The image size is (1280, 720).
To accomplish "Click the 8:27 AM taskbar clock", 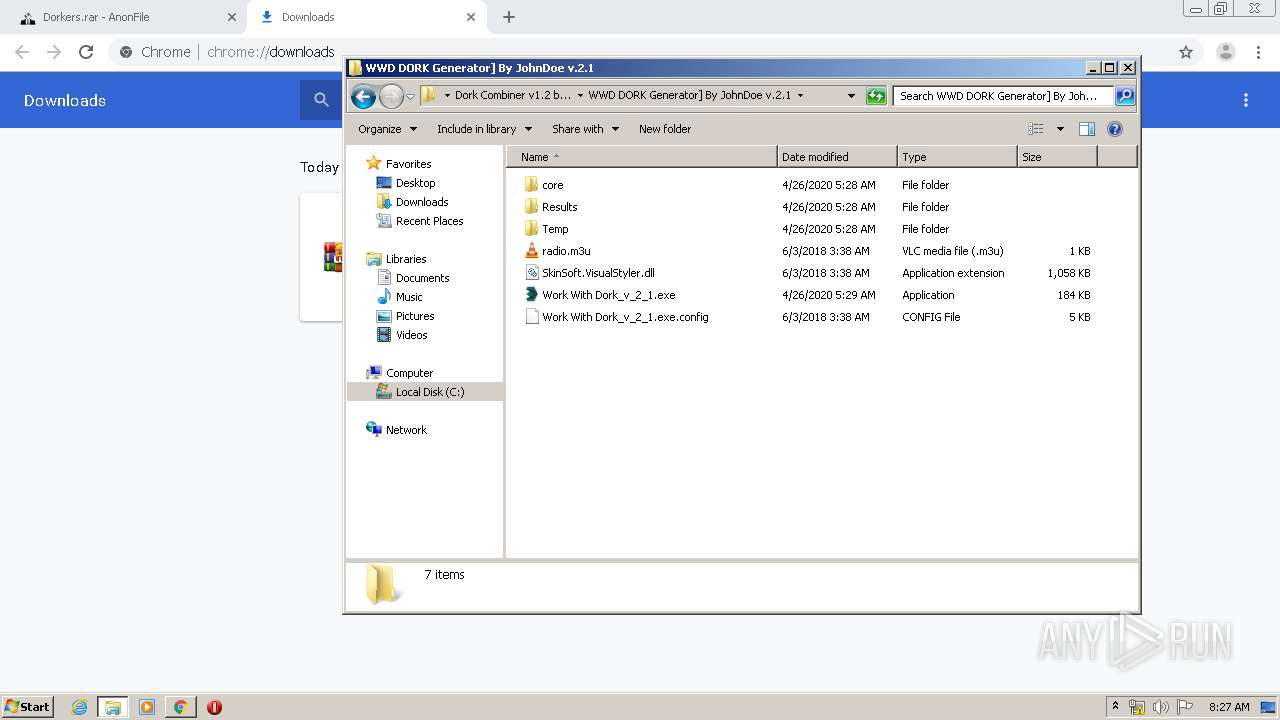I will click(x=1229, y=707).
